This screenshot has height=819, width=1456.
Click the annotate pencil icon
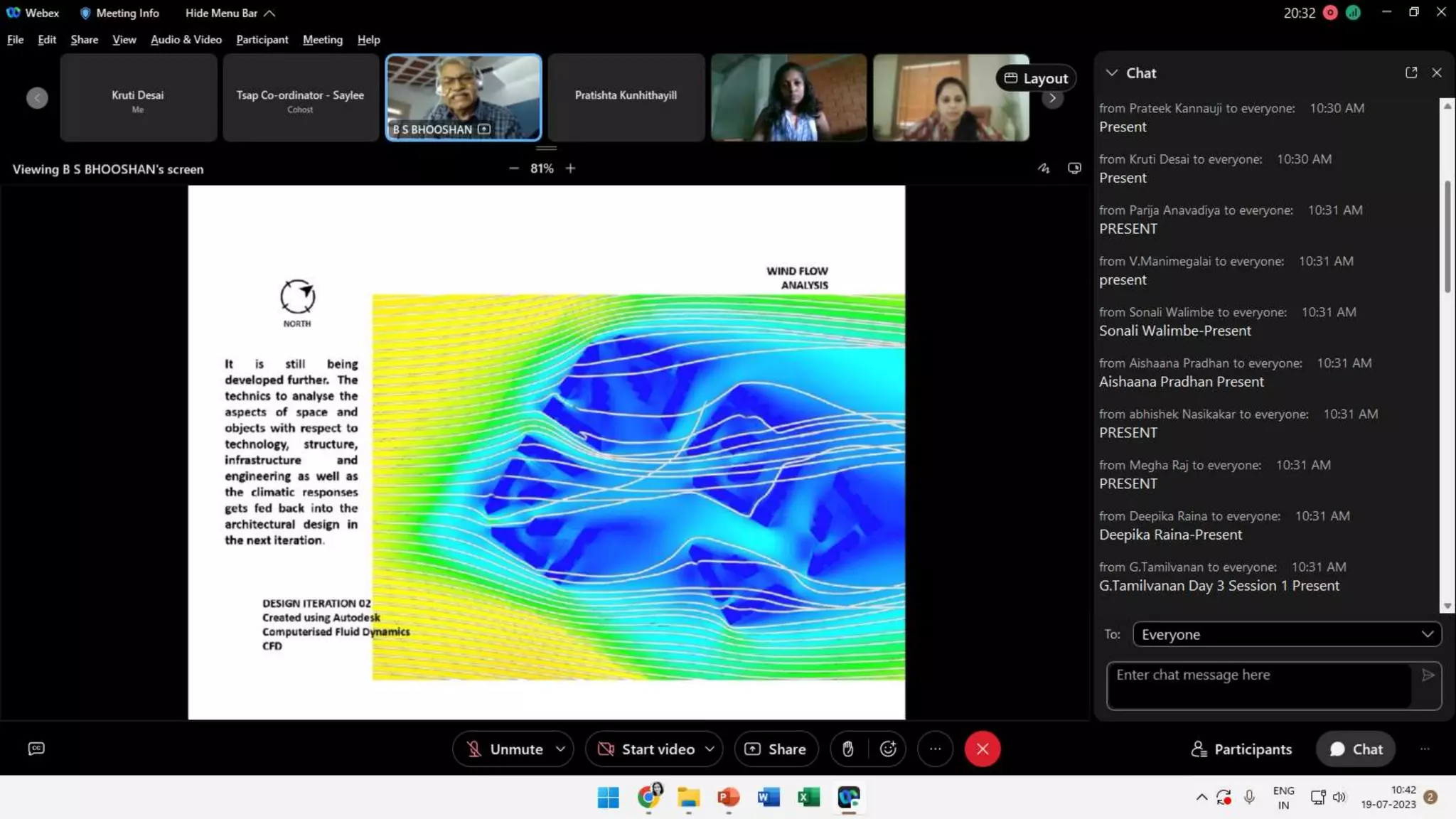pos(1044,168)
